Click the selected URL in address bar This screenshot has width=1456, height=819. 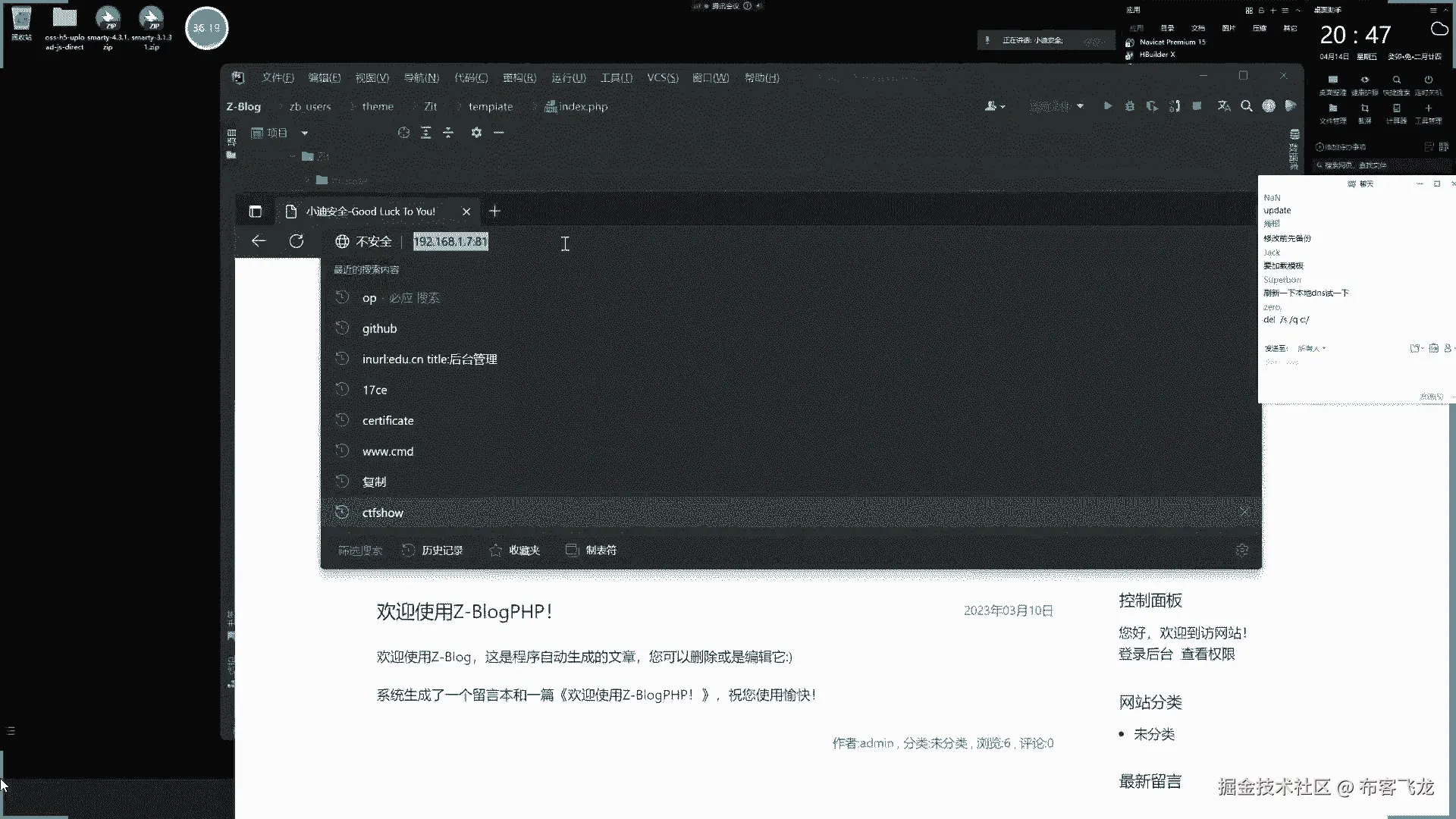pos(450,242)
